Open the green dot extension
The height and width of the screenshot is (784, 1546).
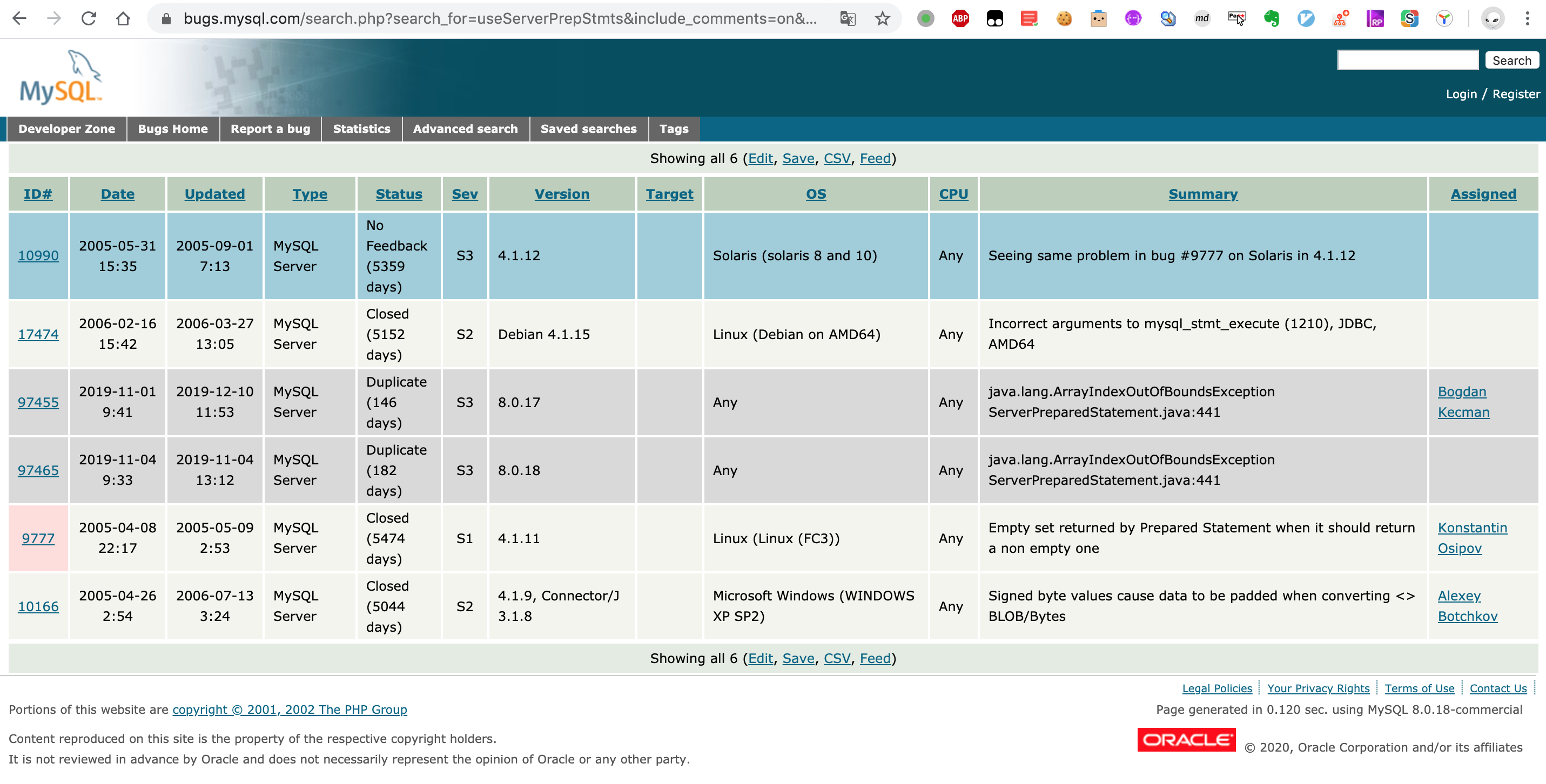(x=925, y=18)
